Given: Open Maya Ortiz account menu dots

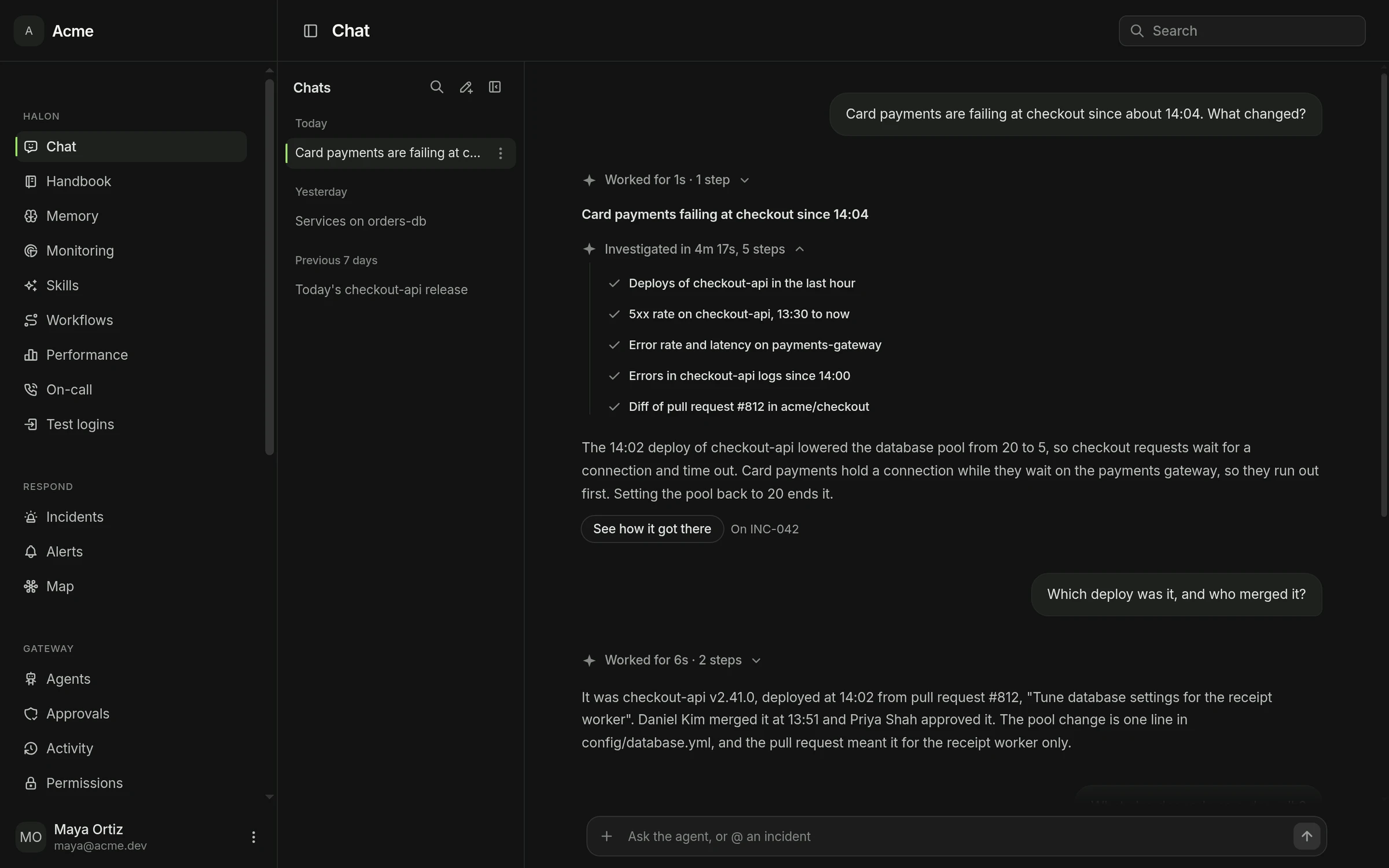Looking at the screenshot, I should [253, 837].
